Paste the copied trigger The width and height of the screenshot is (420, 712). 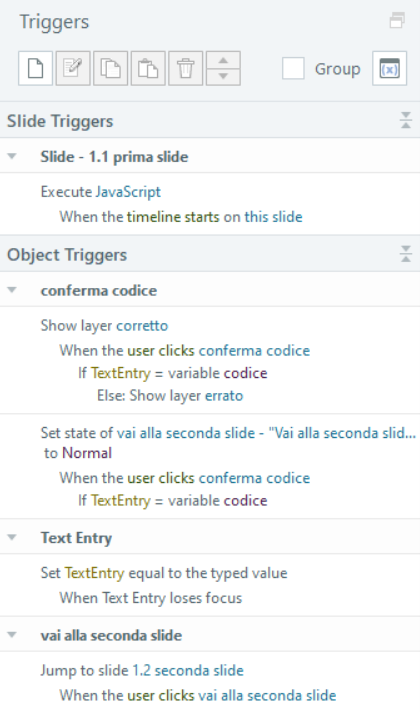148,69
